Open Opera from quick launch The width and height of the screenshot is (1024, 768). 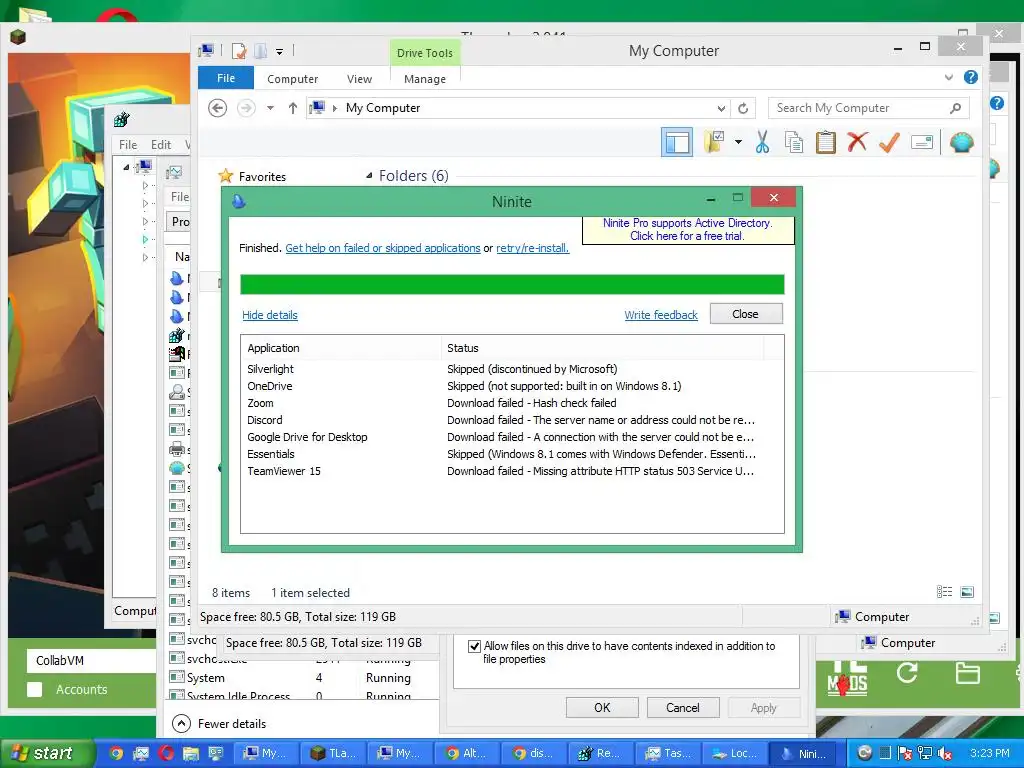(x=166, y=753)
